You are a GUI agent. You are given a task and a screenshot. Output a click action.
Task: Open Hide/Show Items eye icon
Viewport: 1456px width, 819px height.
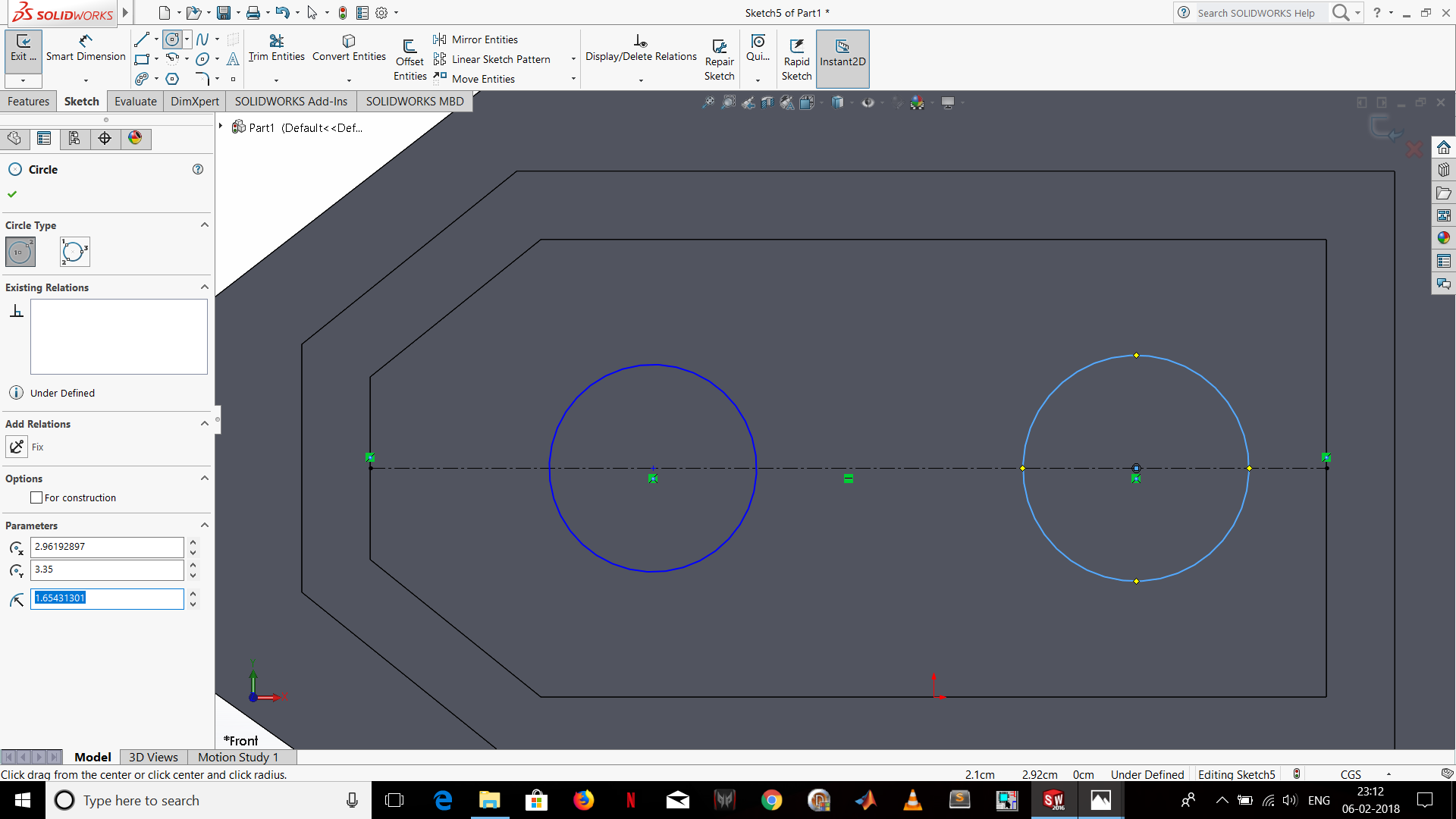[868, 102]
